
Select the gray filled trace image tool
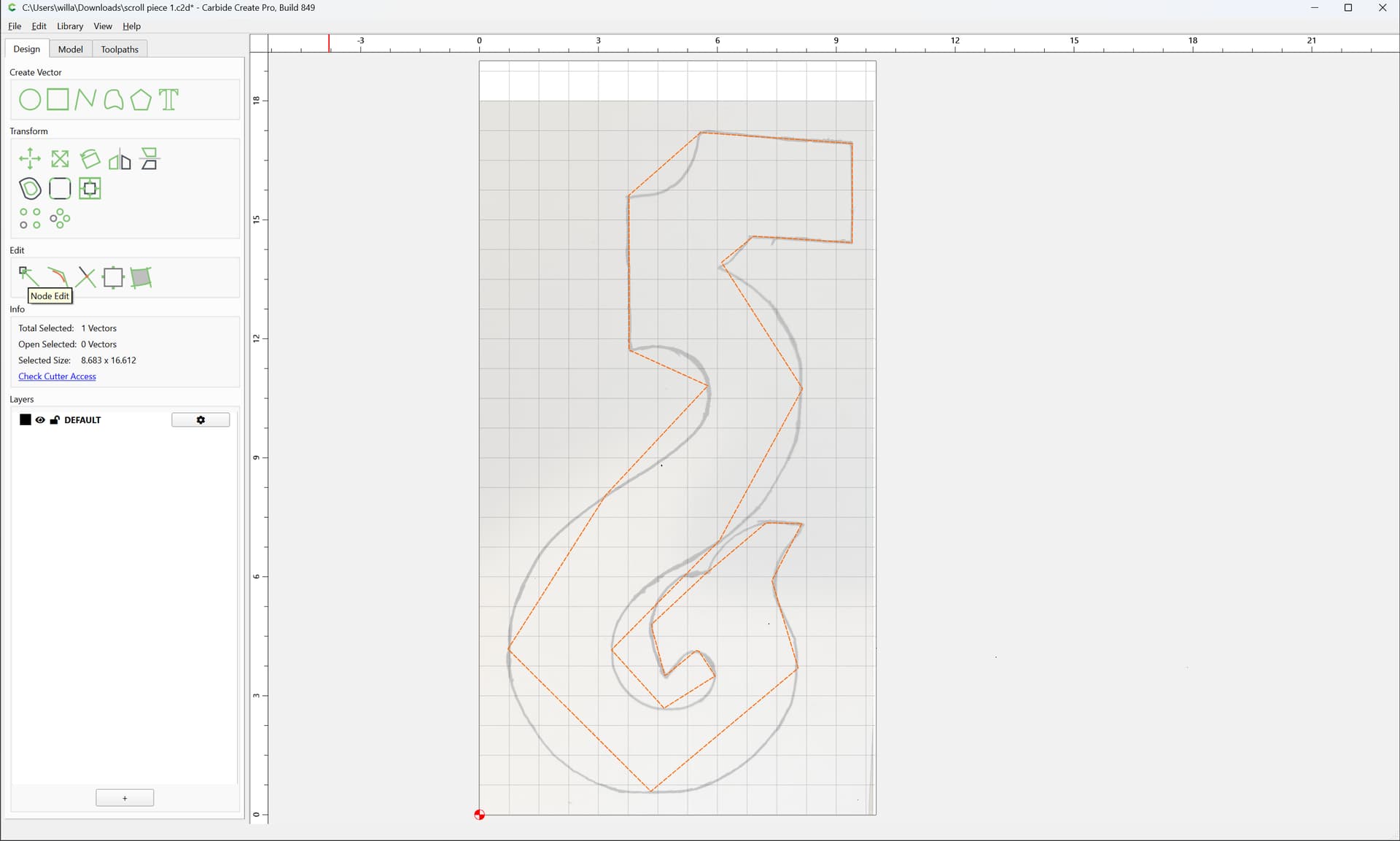click(x=141, y=277)
